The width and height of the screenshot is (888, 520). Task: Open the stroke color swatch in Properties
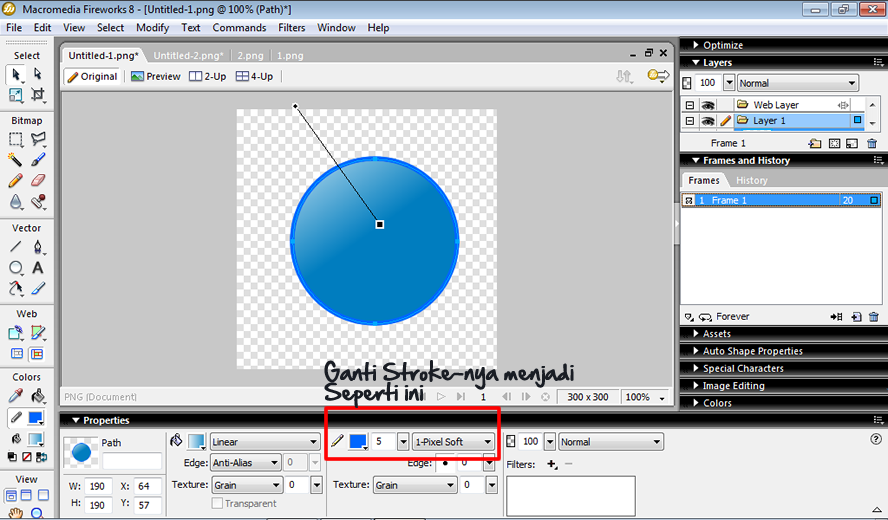tap(358, 442)
